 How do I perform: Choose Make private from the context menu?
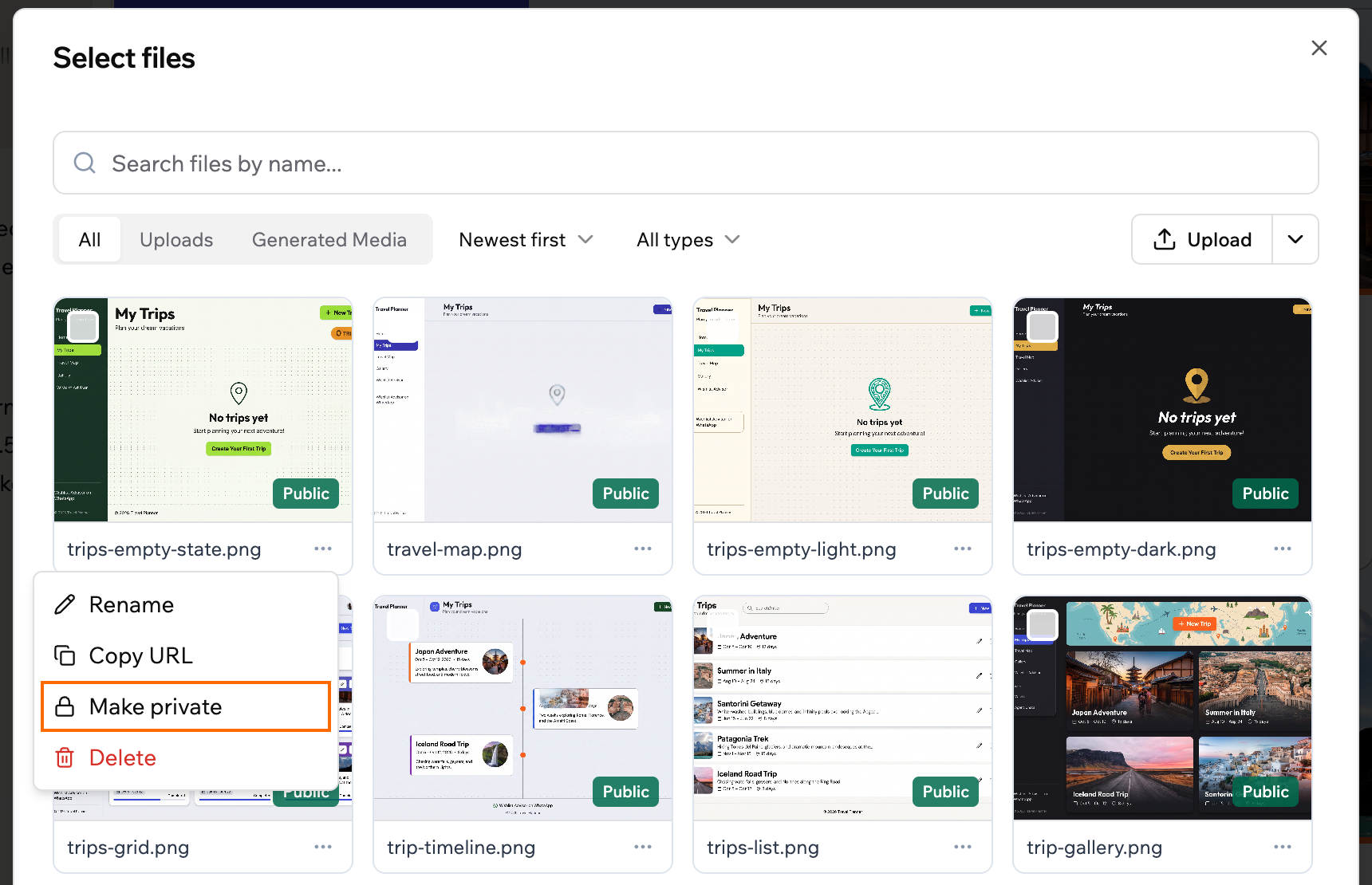(x=186, y=706)
